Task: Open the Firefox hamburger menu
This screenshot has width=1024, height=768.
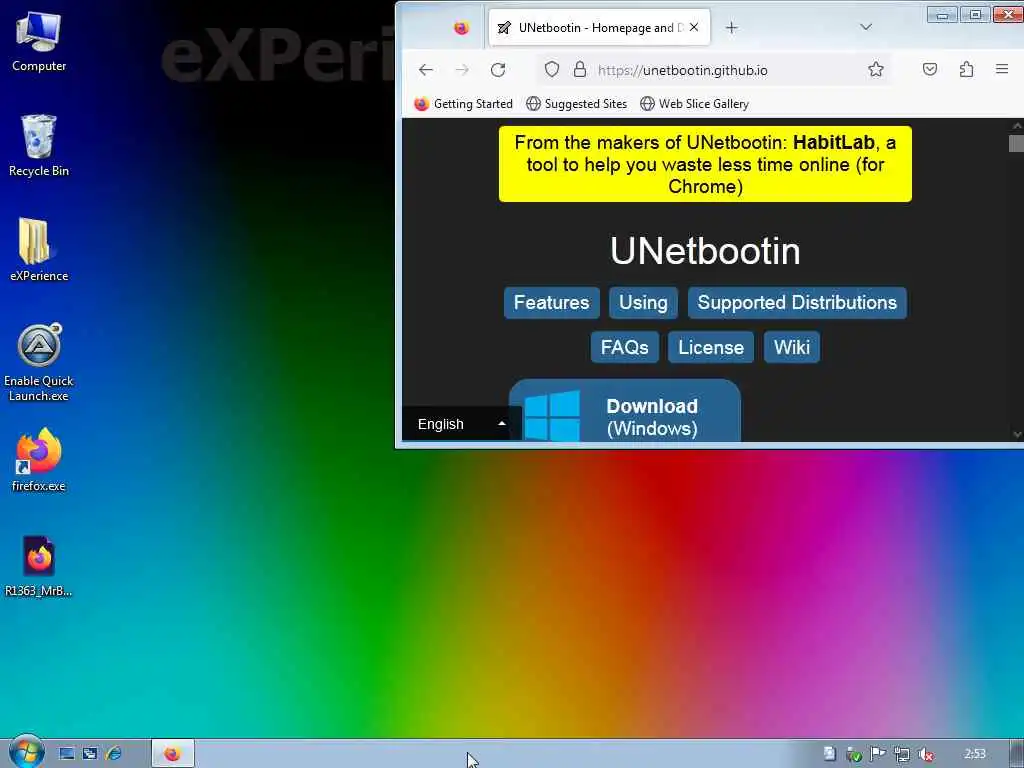Action: [x=1002, y=69]
